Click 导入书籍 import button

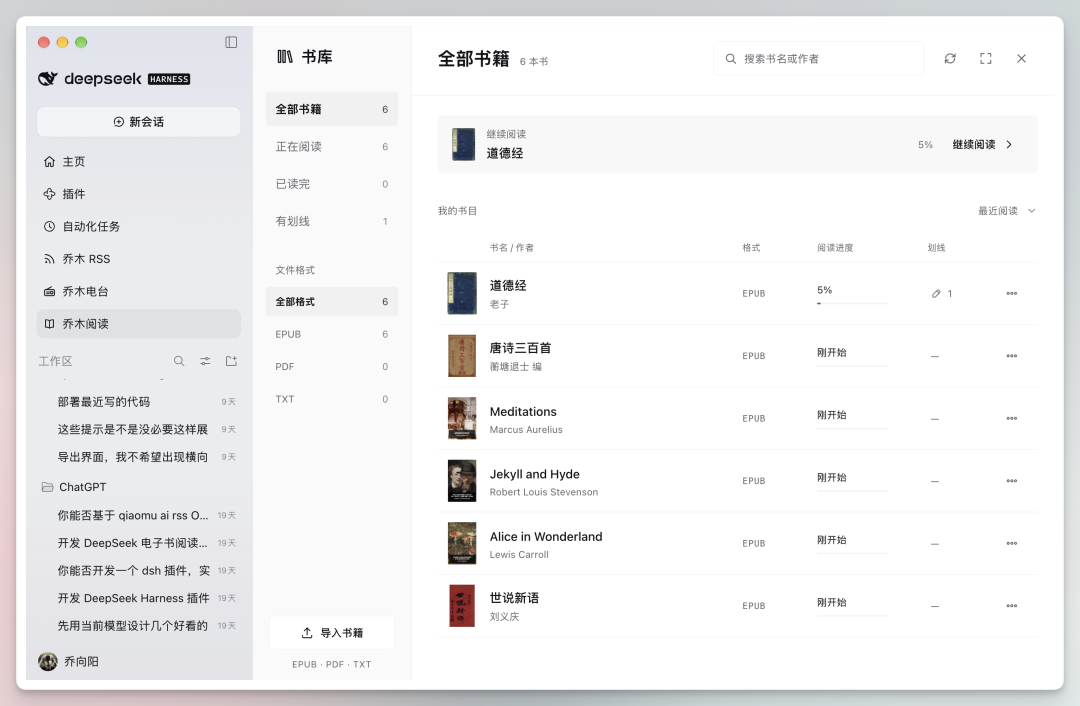point(331,632)
